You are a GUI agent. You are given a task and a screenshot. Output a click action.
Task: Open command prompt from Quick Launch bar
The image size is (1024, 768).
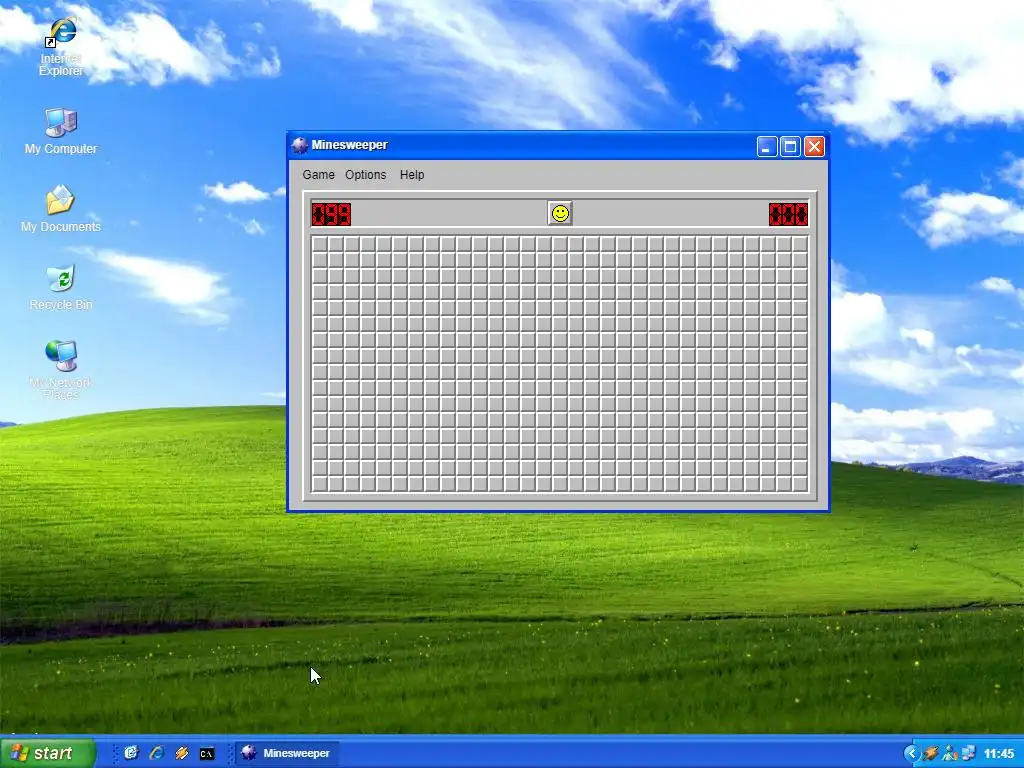click(206, 754)
